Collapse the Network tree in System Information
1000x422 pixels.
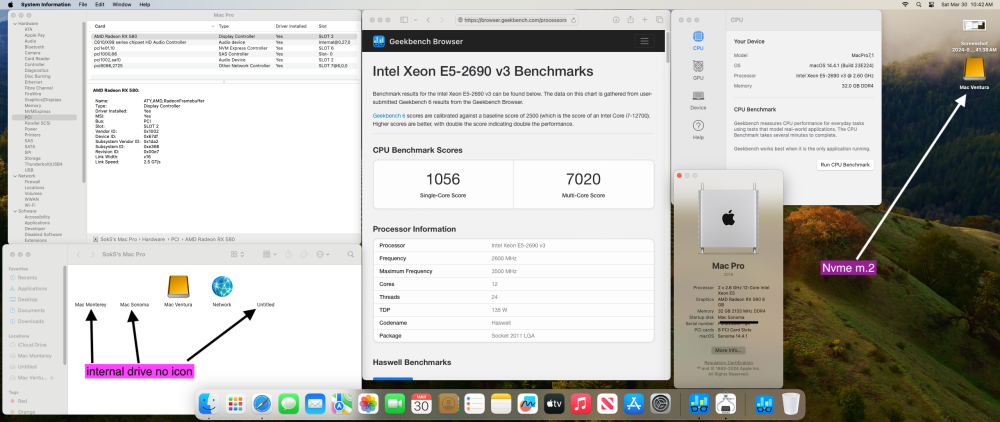(15, 175)
